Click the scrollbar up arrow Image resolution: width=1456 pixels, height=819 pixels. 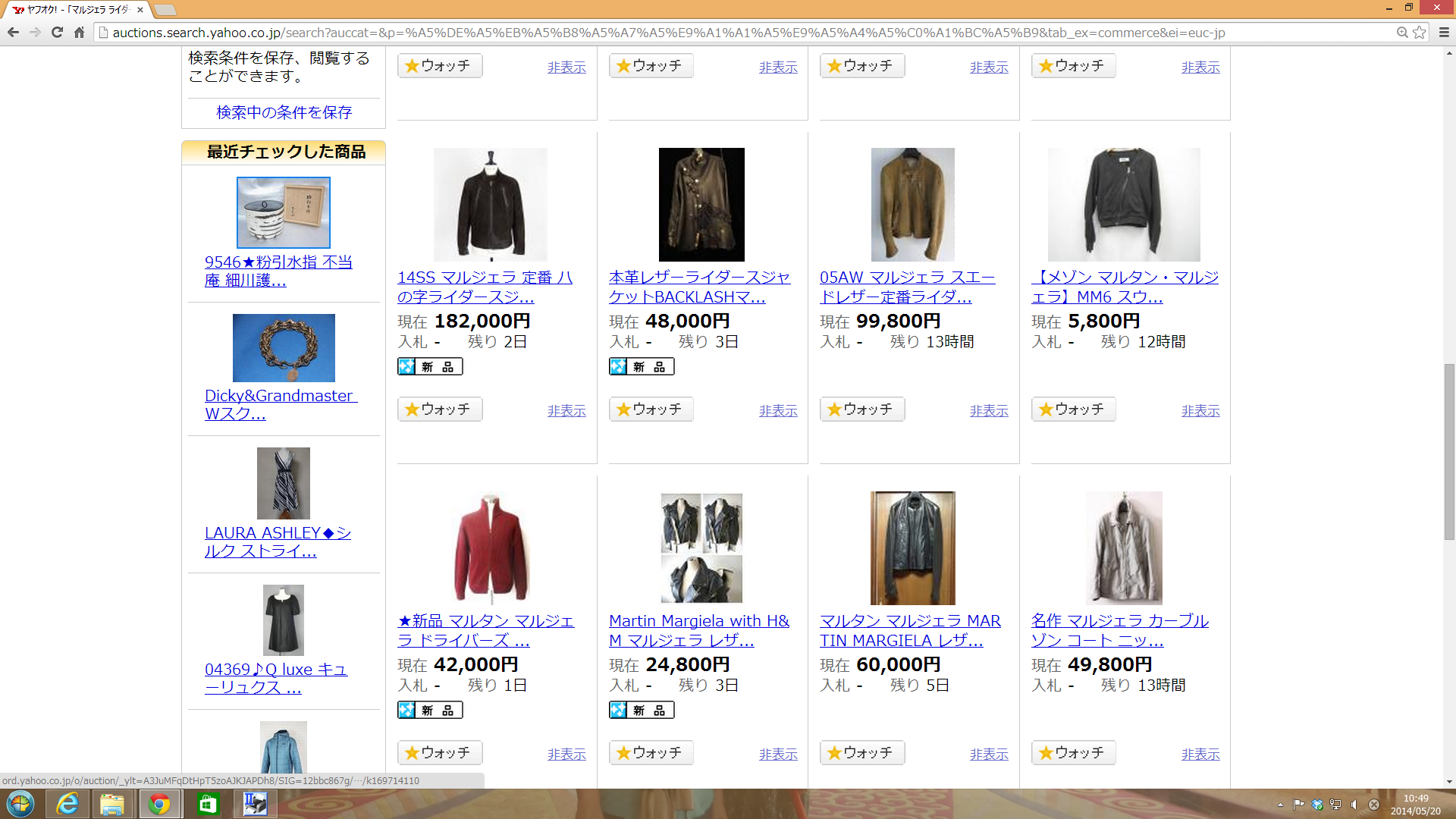click(1449, 53)
